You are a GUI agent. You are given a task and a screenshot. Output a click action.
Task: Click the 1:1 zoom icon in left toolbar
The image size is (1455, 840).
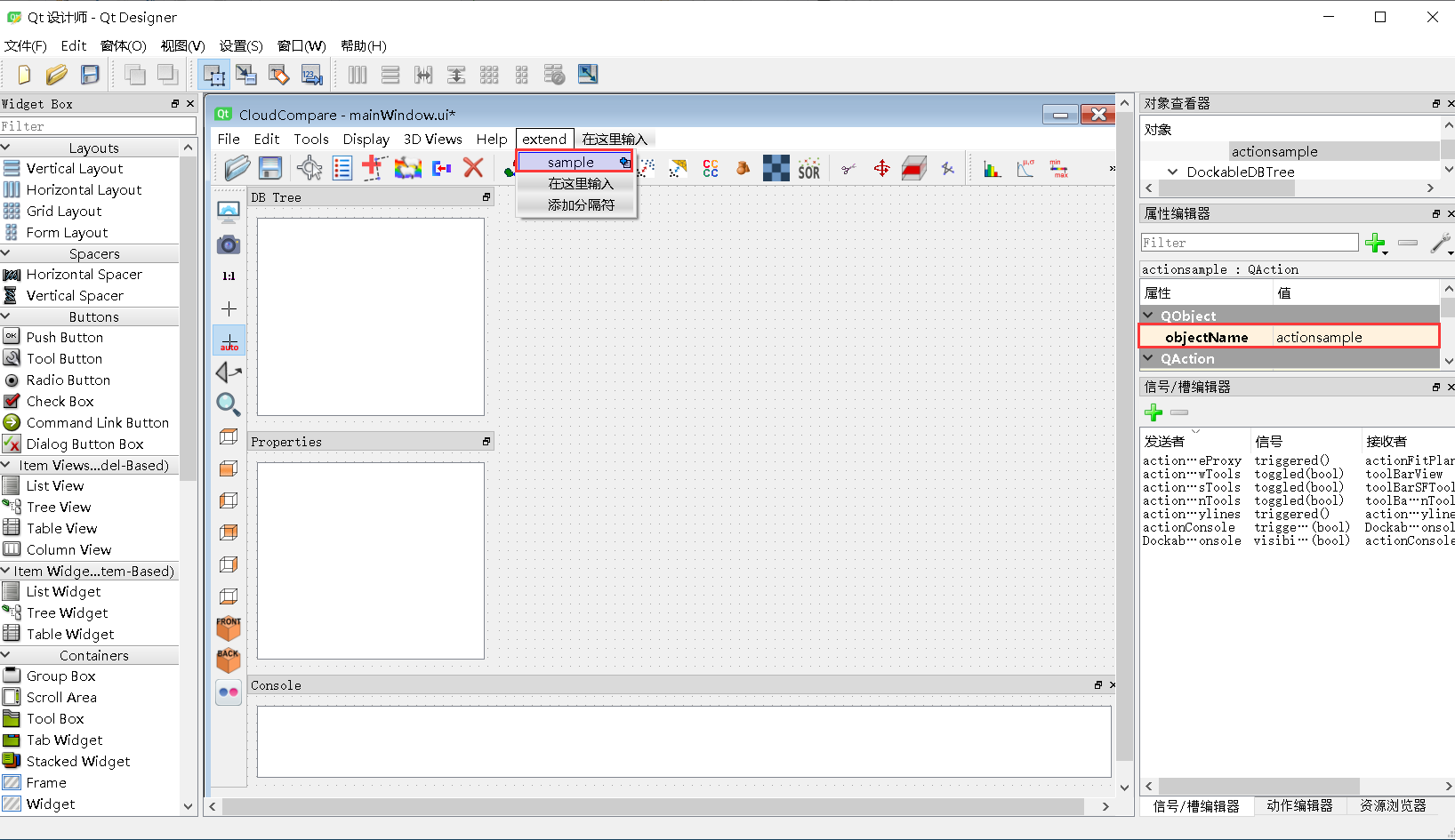pos(229,276)
